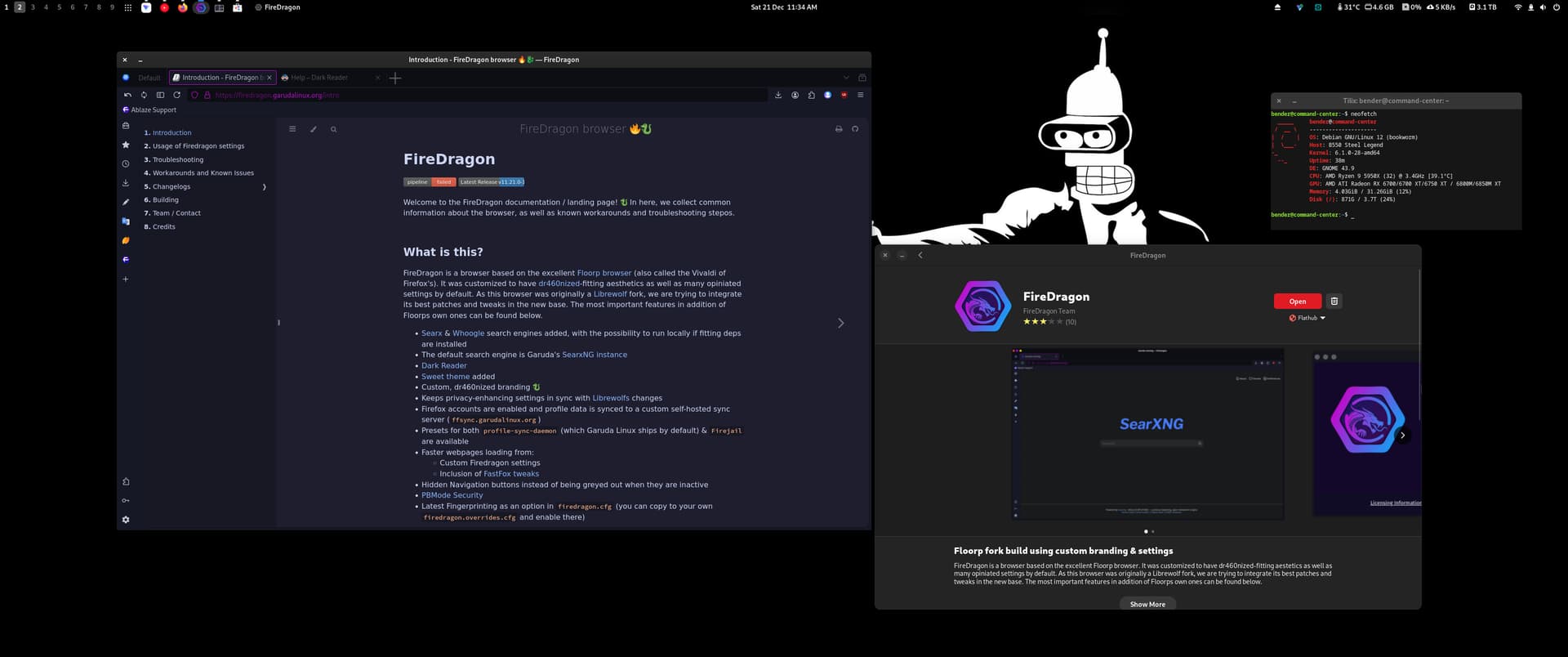Toggle the browser sidebar button in toolbar
Viewport: 1568px width, 657px height.
pyautogui.click(x=160, y=95)
